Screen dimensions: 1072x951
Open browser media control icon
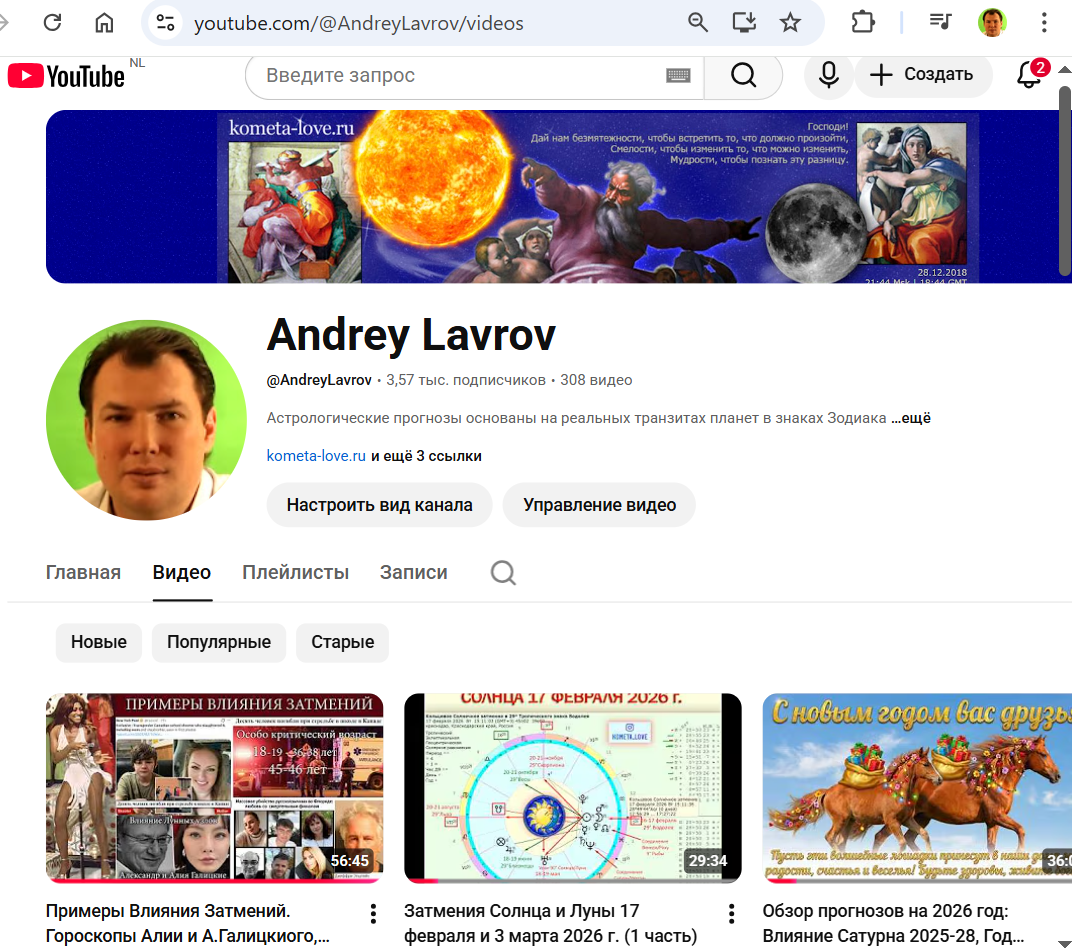(x=939, y=23)
